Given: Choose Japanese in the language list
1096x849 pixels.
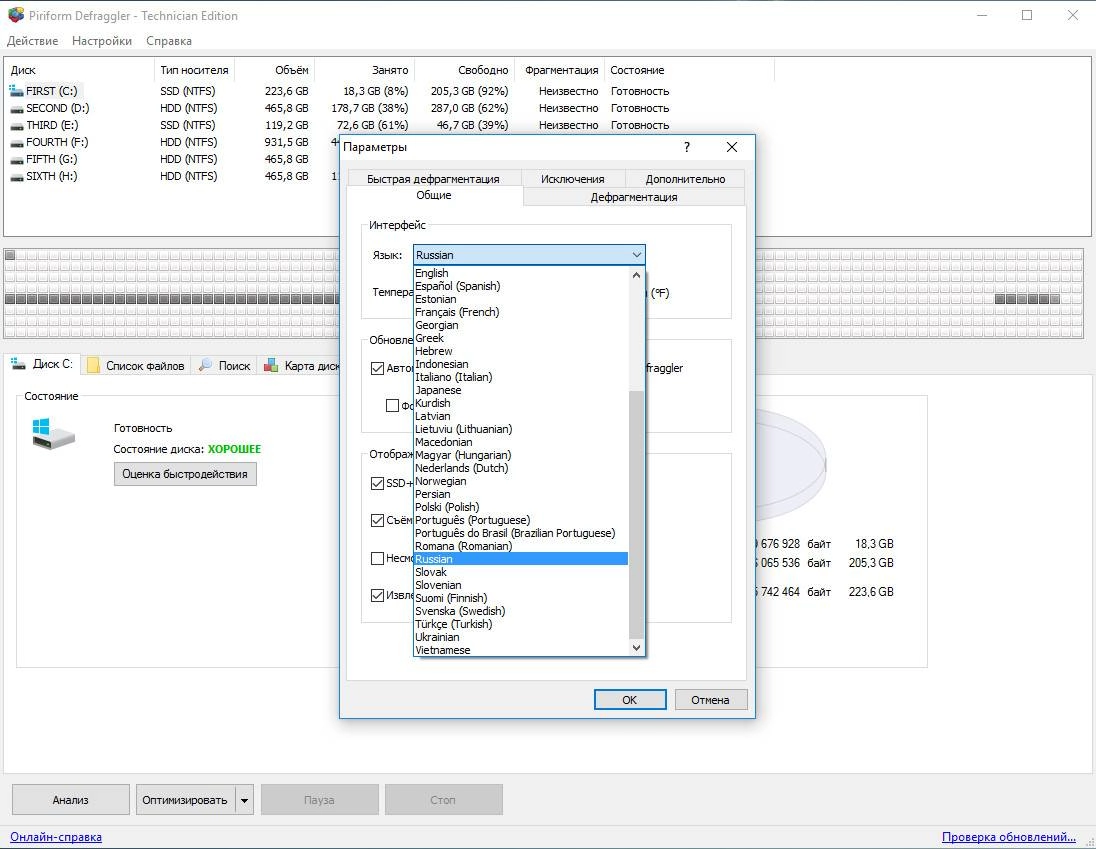Looking at the screenshot, I should (521, 390).
